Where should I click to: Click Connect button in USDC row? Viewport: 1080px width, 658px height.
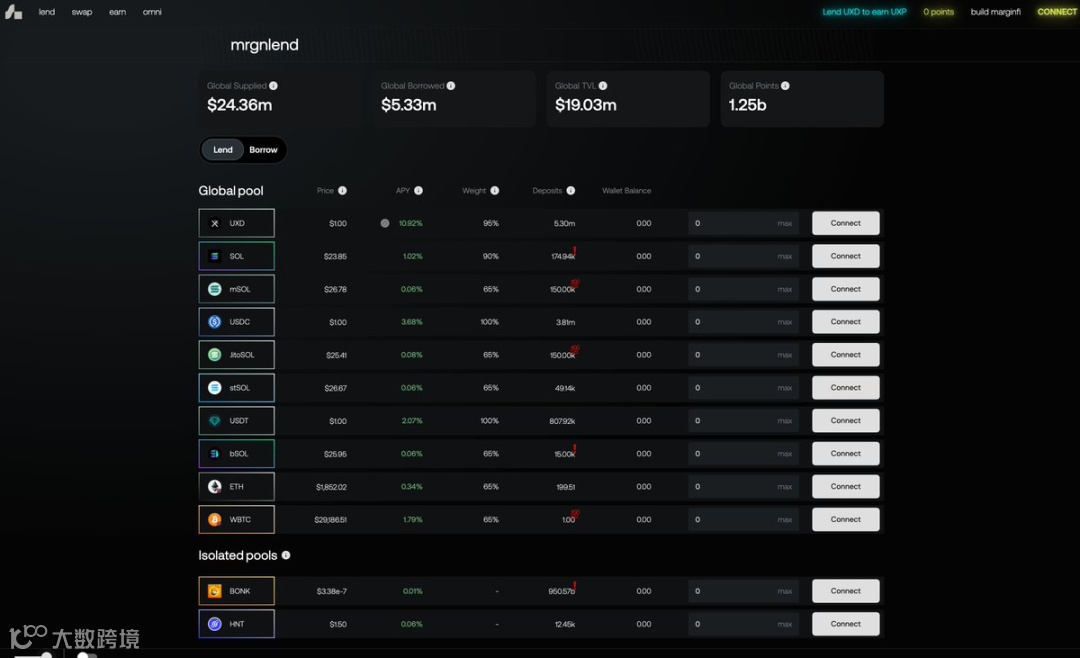point(846,322)
